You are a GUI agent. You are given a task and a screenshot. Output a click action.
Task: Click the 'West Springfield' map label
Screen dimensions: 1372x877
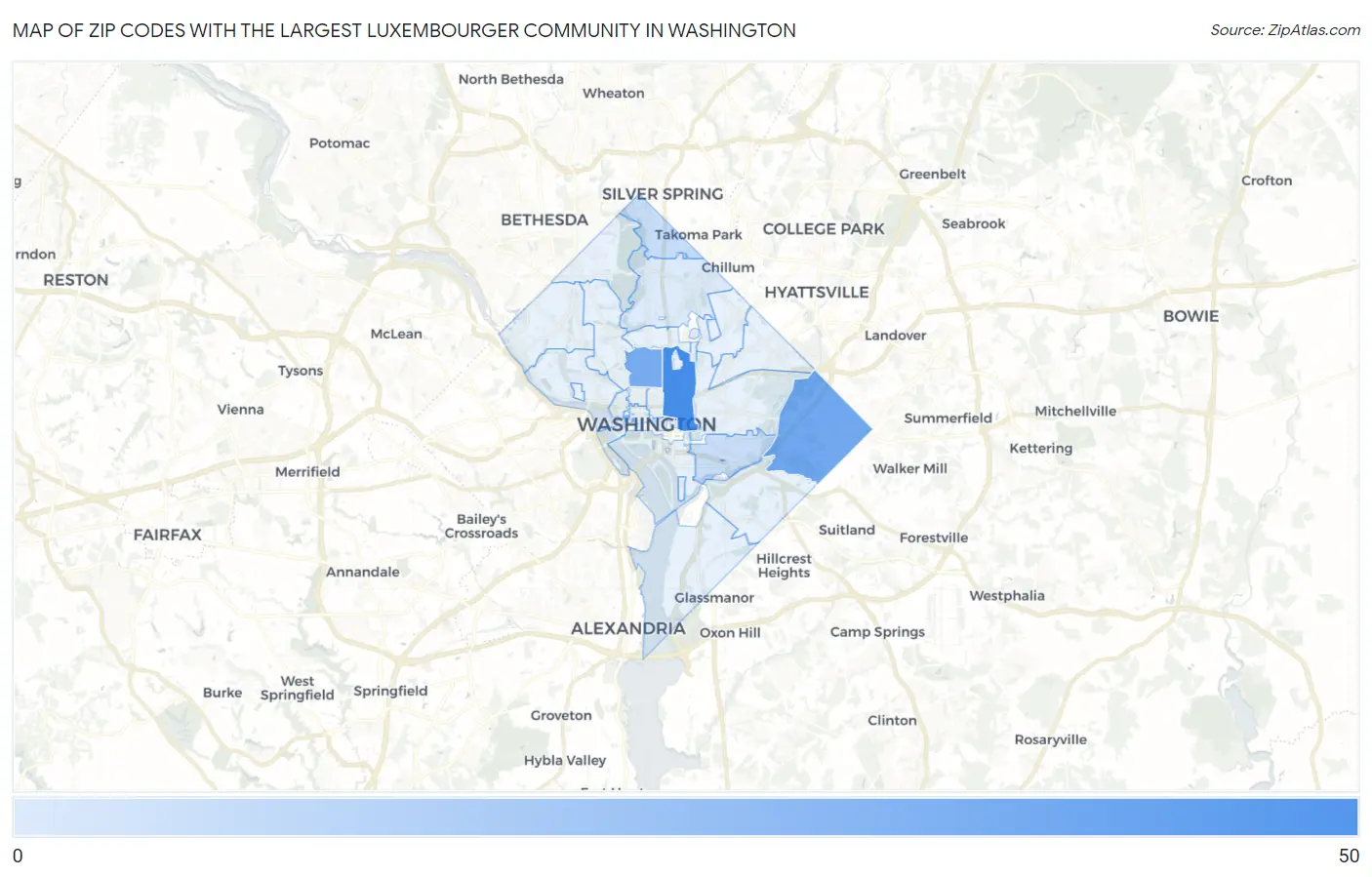[298, 689]
